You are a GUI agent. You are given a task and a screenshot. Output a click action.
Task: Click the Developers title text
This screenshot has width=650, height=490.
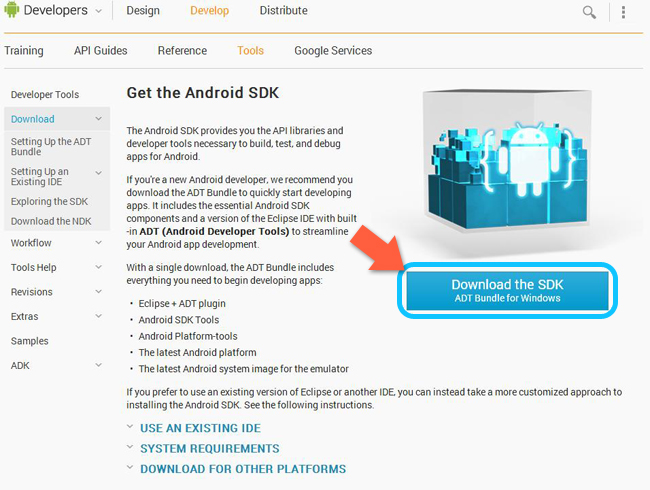tap(56, 10)
